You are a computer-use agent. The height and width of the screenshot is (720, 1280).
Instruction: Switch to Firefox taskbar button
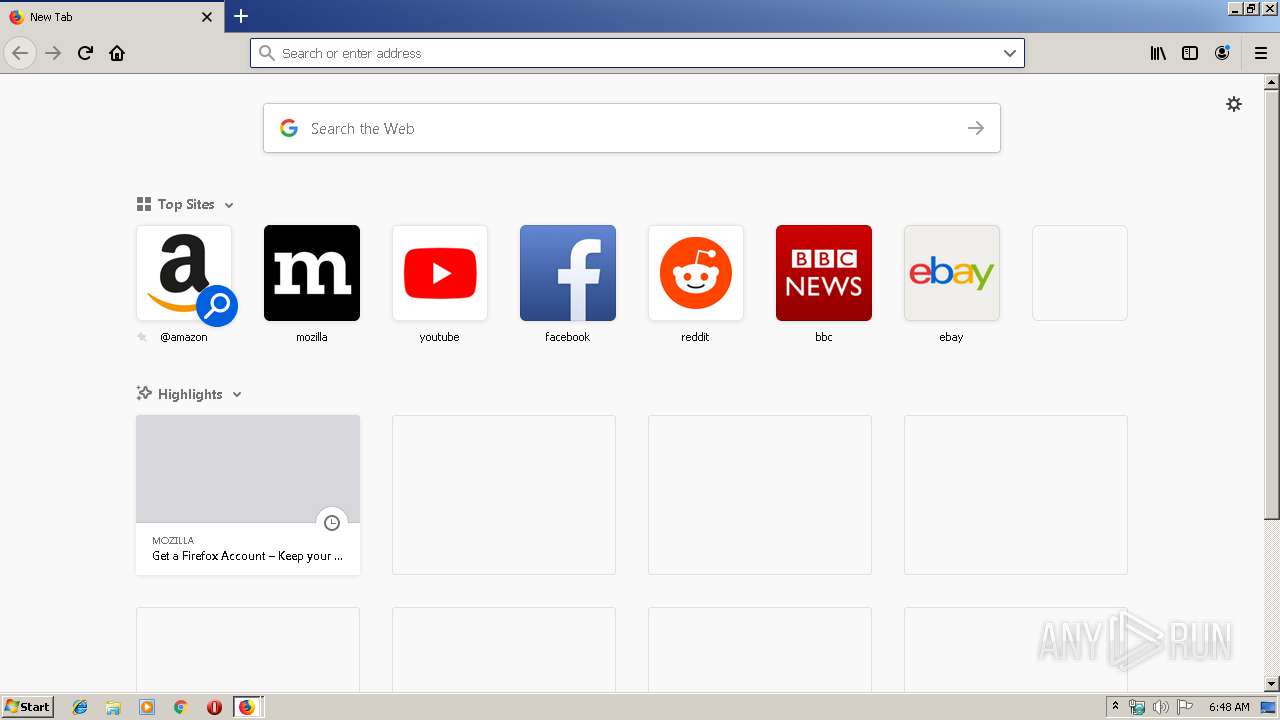[247, 707]
